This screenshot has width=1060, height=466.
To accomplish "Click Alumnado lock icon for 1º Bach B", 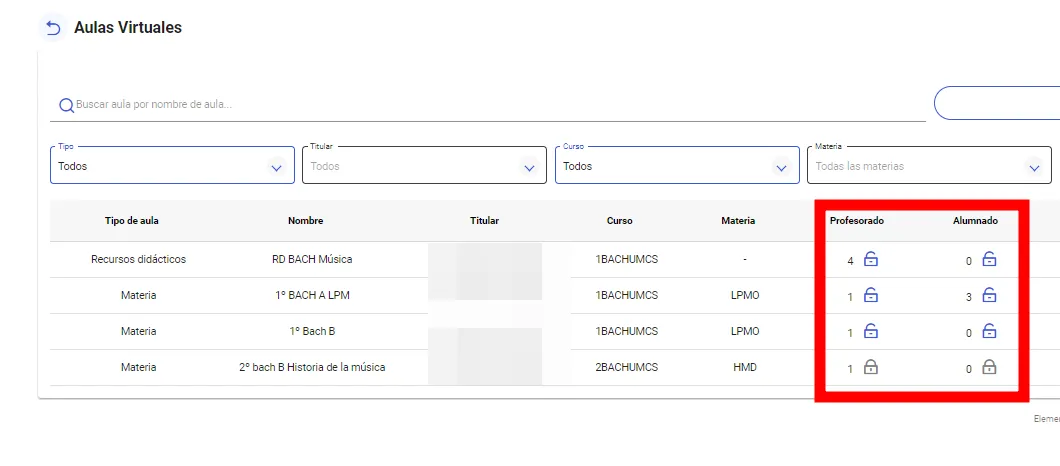I will point(989,332).
